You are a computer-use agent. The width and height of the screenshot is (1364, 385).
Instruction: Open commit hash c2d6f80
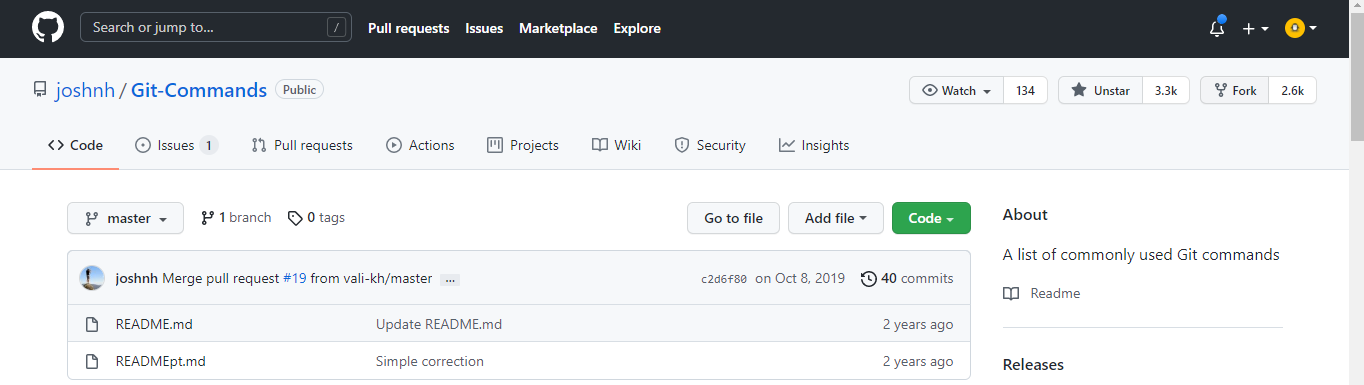click(724, 279)
